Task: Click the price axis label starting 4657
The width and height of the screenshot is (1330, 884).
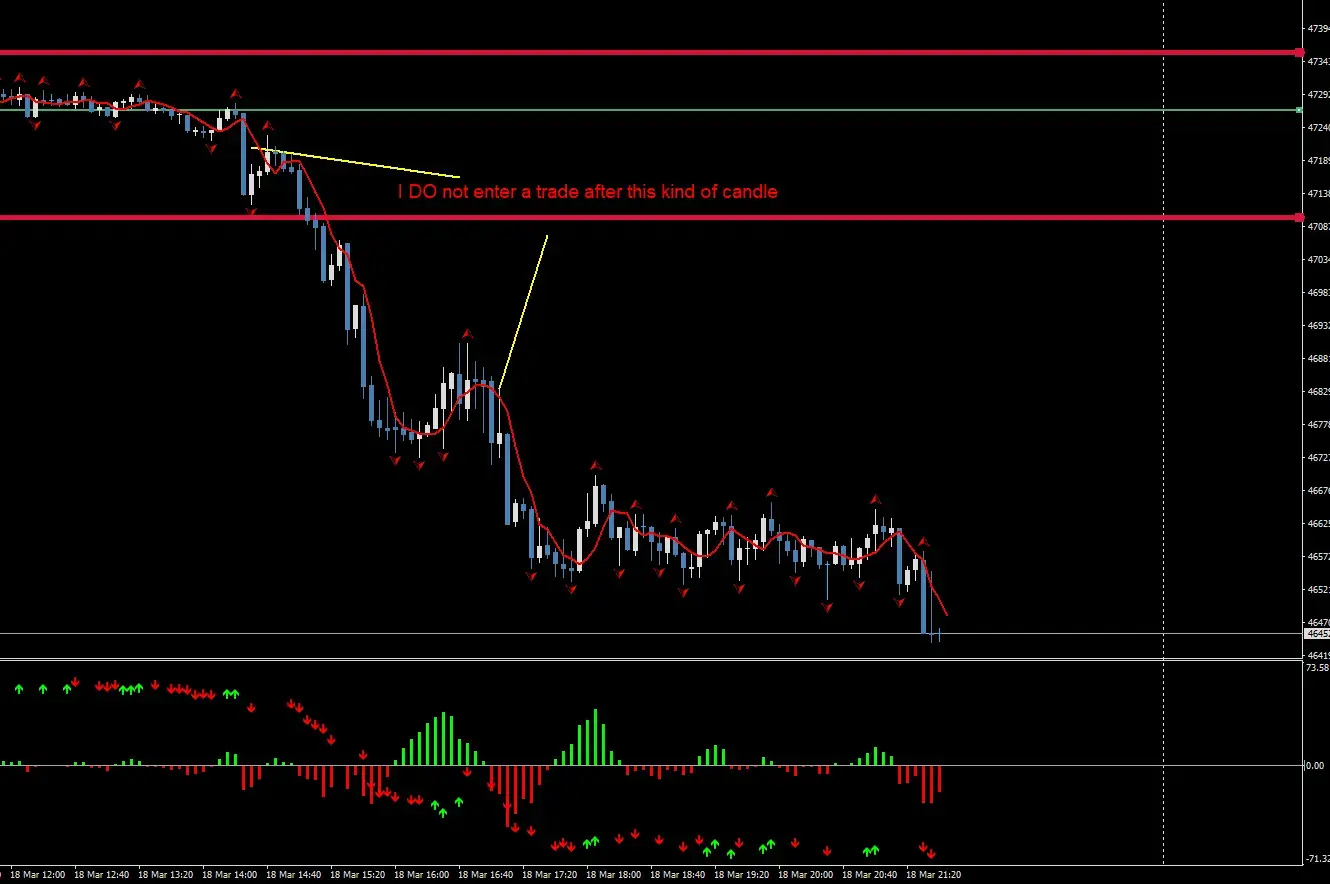Action: point(1318,556)
